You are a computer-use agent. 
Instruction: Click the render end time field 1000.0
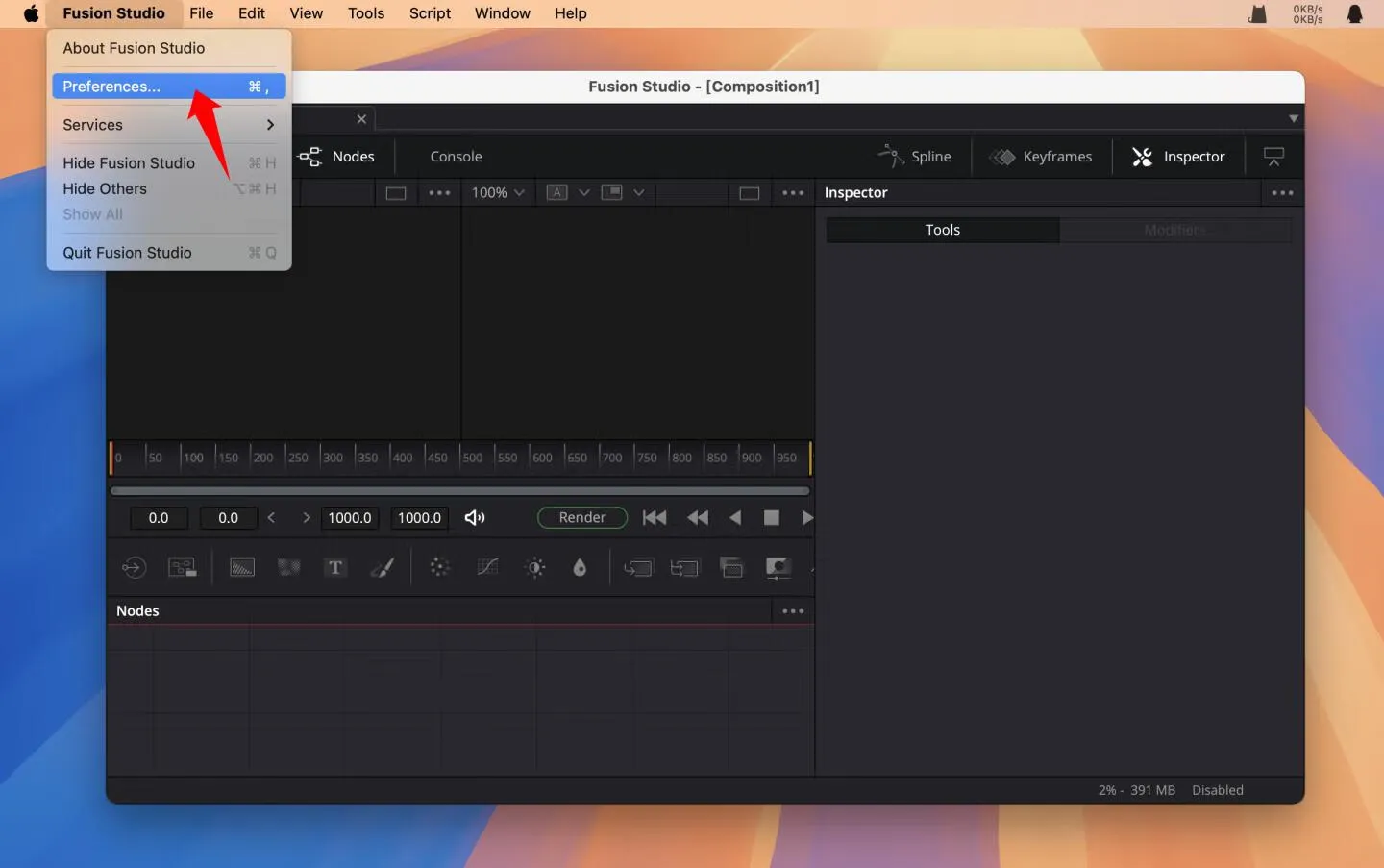tap(350, 518)
